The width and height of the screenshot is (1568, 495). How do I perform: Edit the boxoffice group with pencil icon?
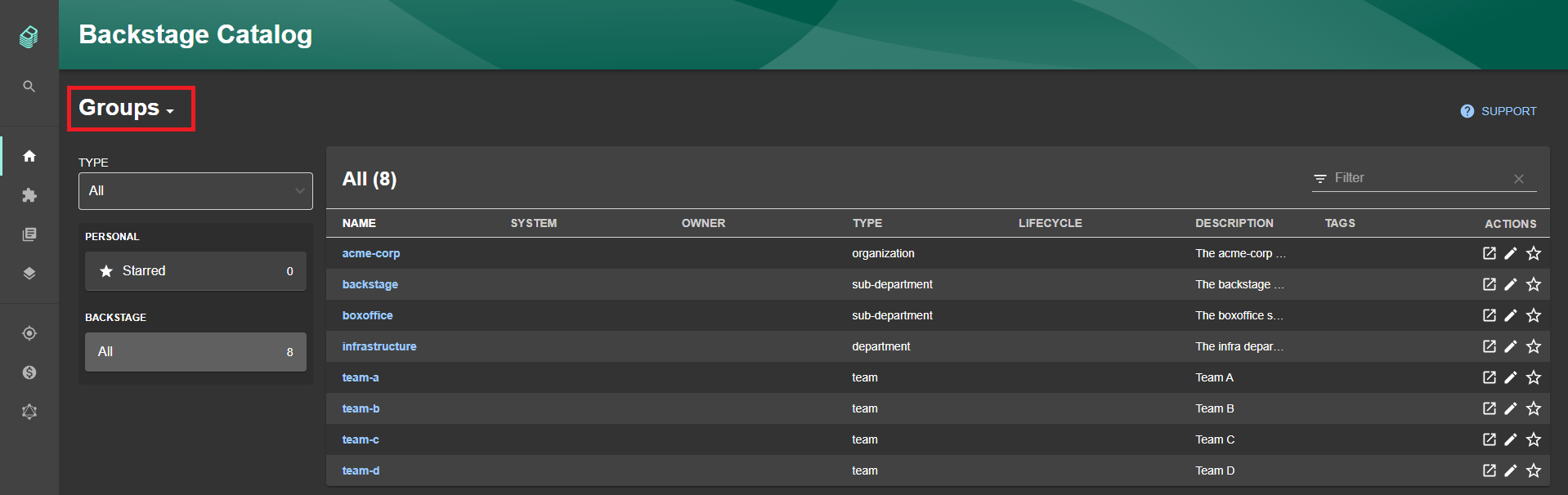click(1511, 315)
